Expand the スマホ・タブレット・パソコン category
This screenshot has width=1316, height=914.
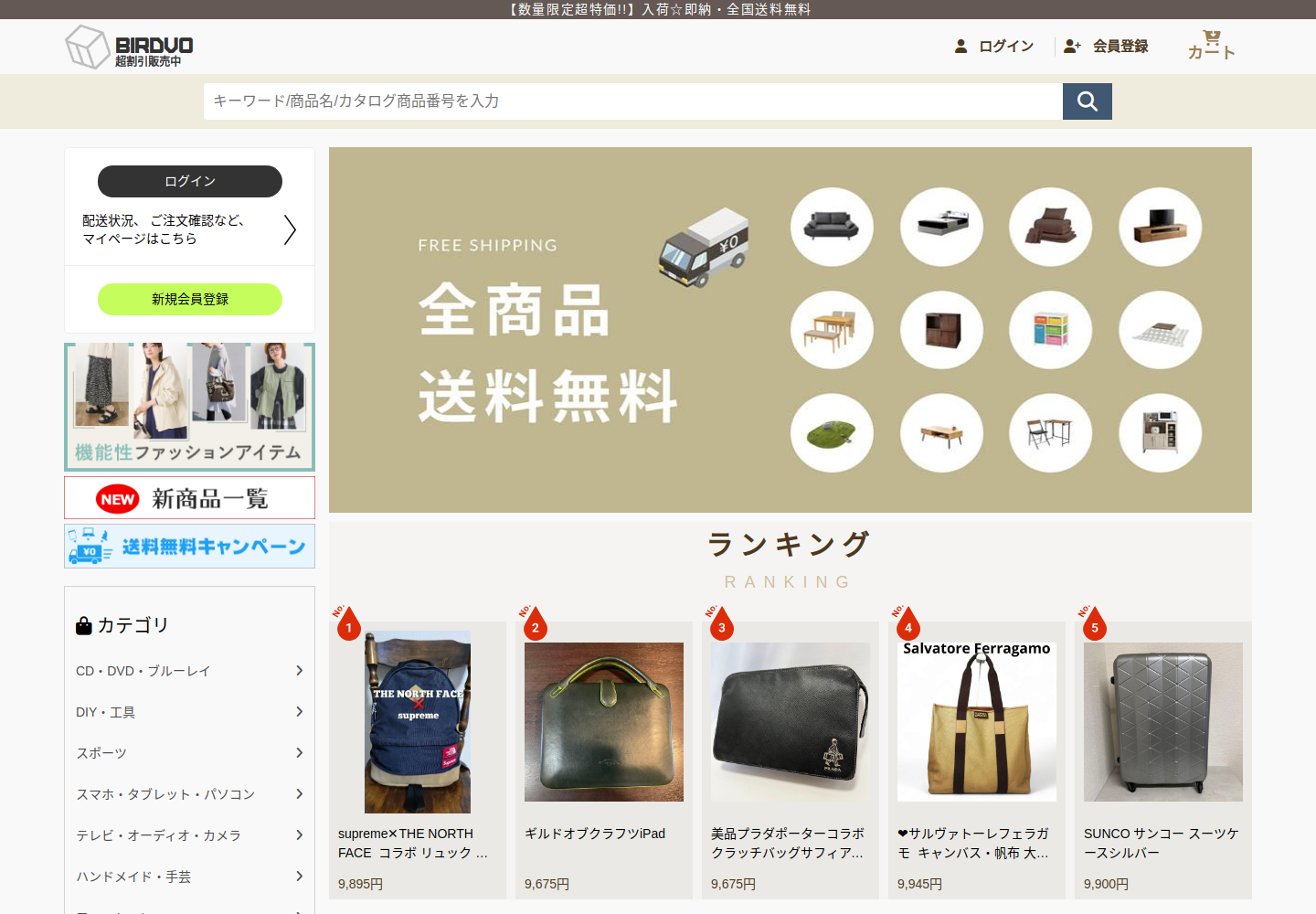[190, 794]
